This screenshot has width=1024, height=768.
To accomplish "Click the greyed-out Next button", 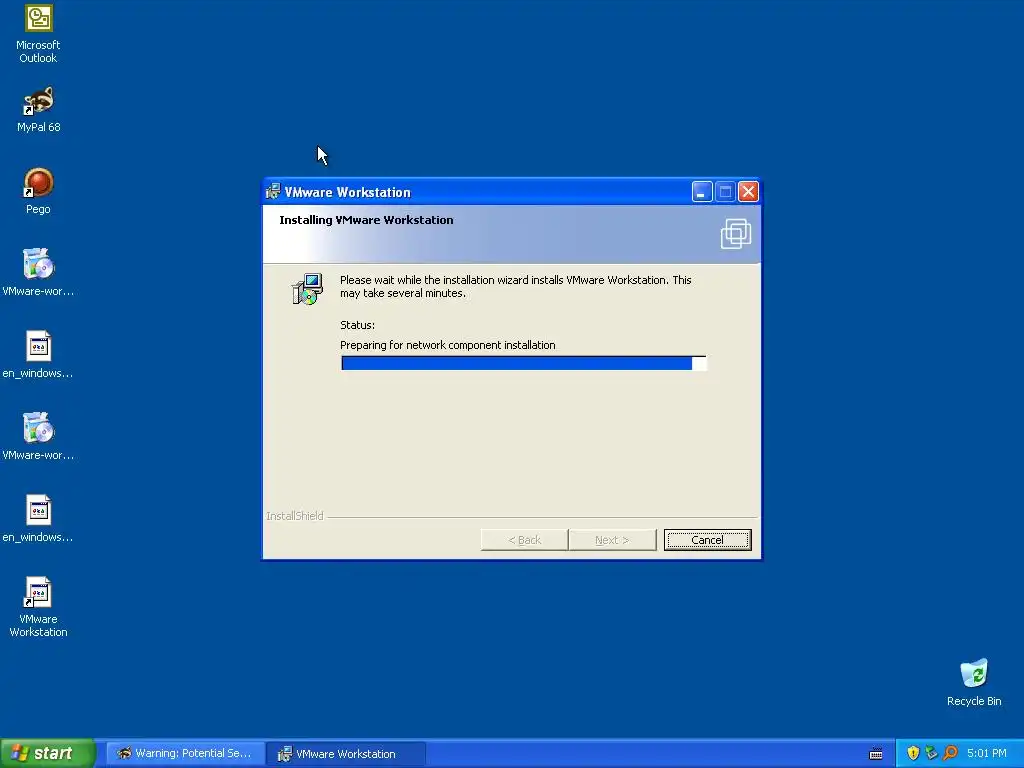I will (x=612, y=540).
